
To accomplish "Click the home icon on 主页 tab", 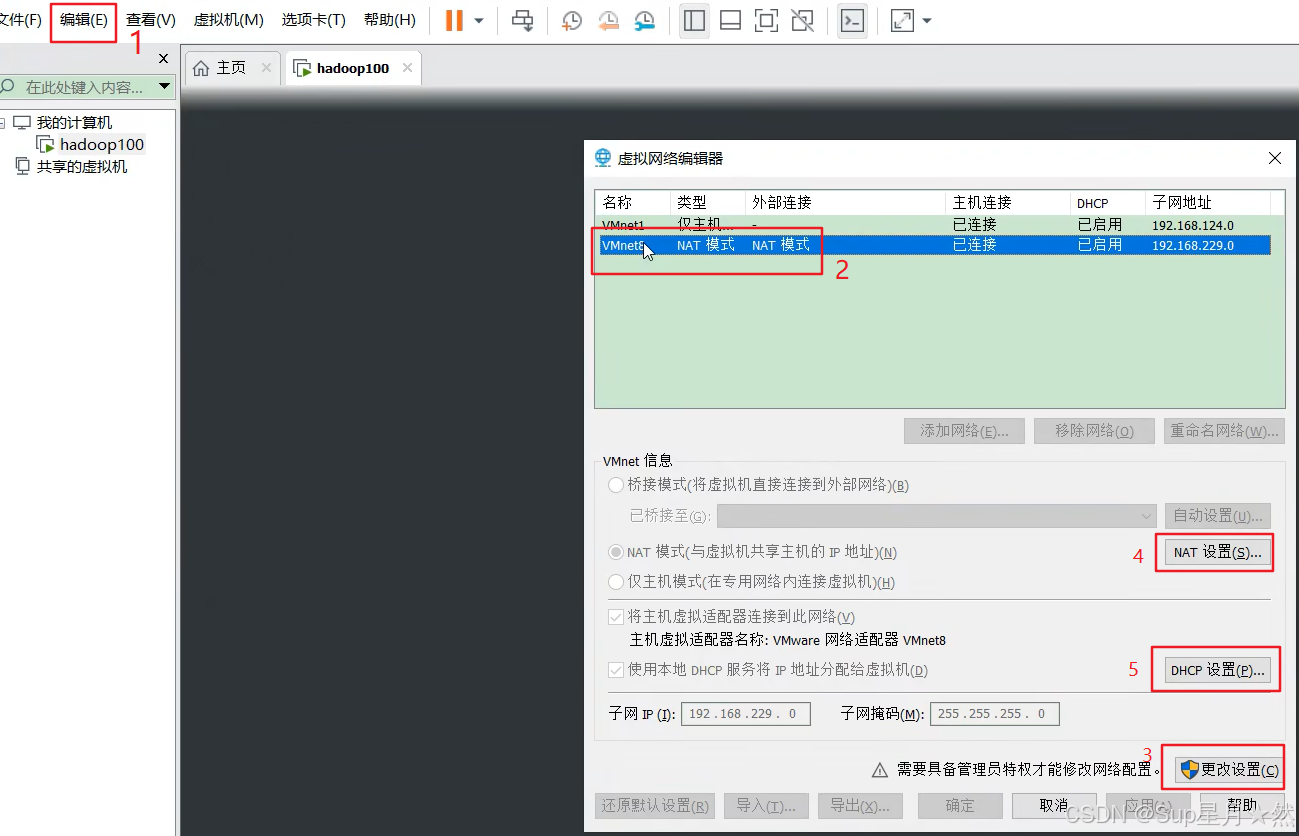I will (201, 68).
